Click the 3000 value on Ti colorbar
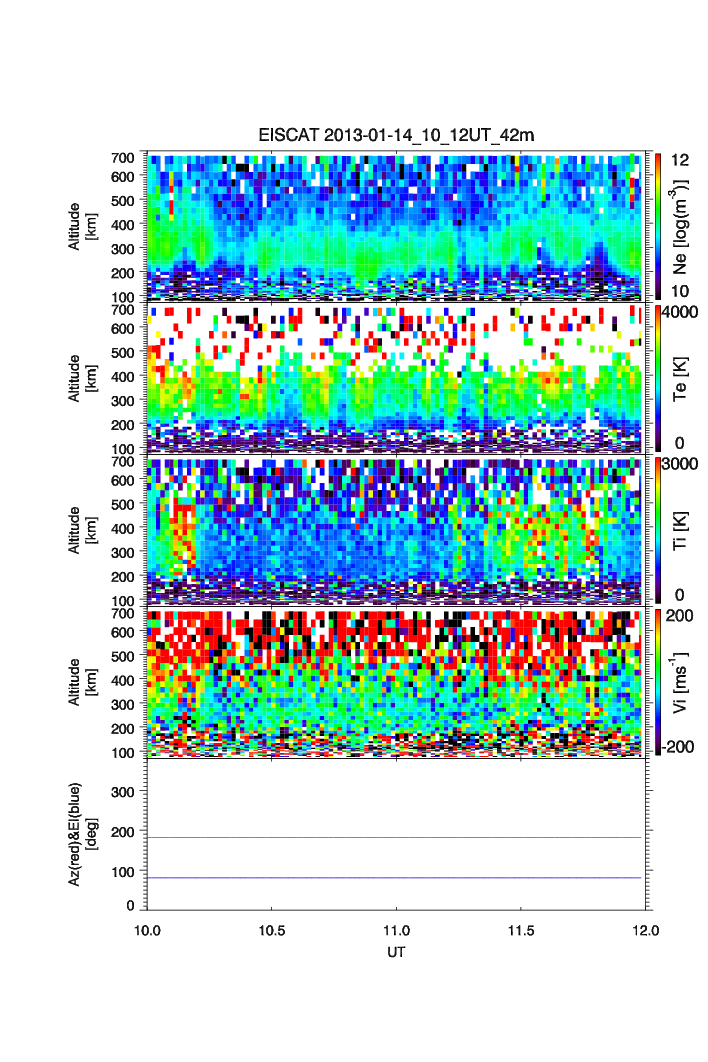The height and width of the screenshot is (1062, 708). [x=680, y=464]
